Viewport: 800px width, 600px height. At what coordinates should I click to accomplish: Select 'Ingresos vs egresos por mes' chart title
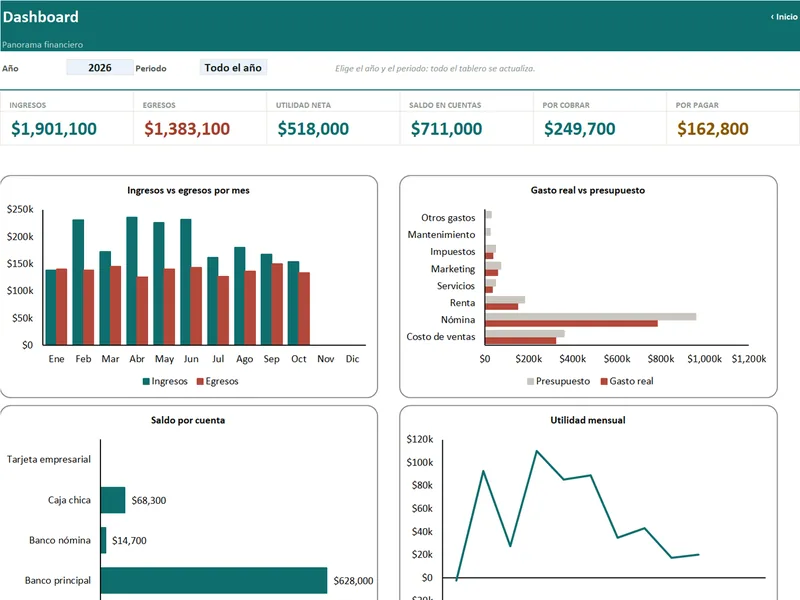click(188, 190)
